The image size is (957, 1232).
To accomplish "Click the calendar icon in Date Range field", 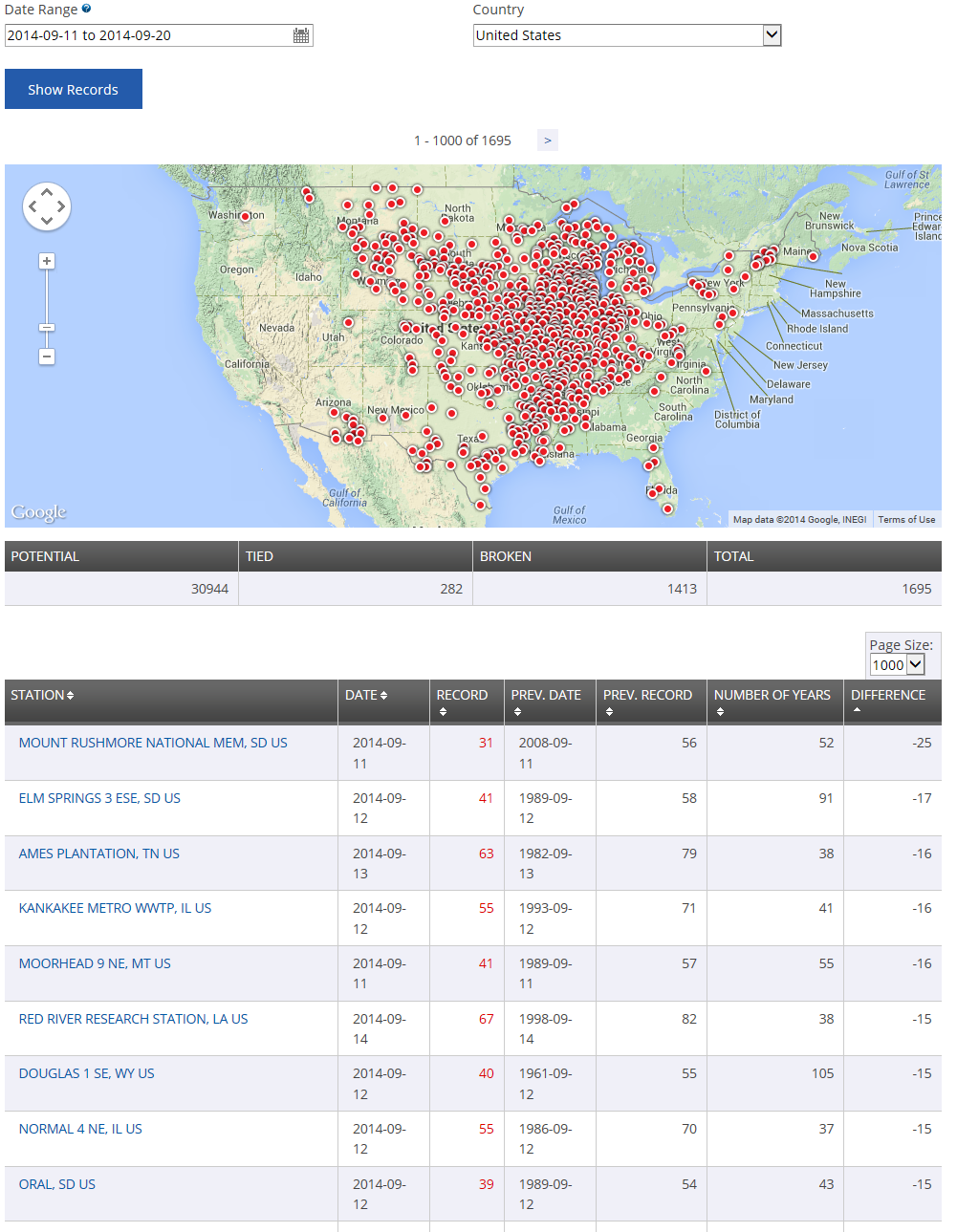I will click(x=301, y=35).
